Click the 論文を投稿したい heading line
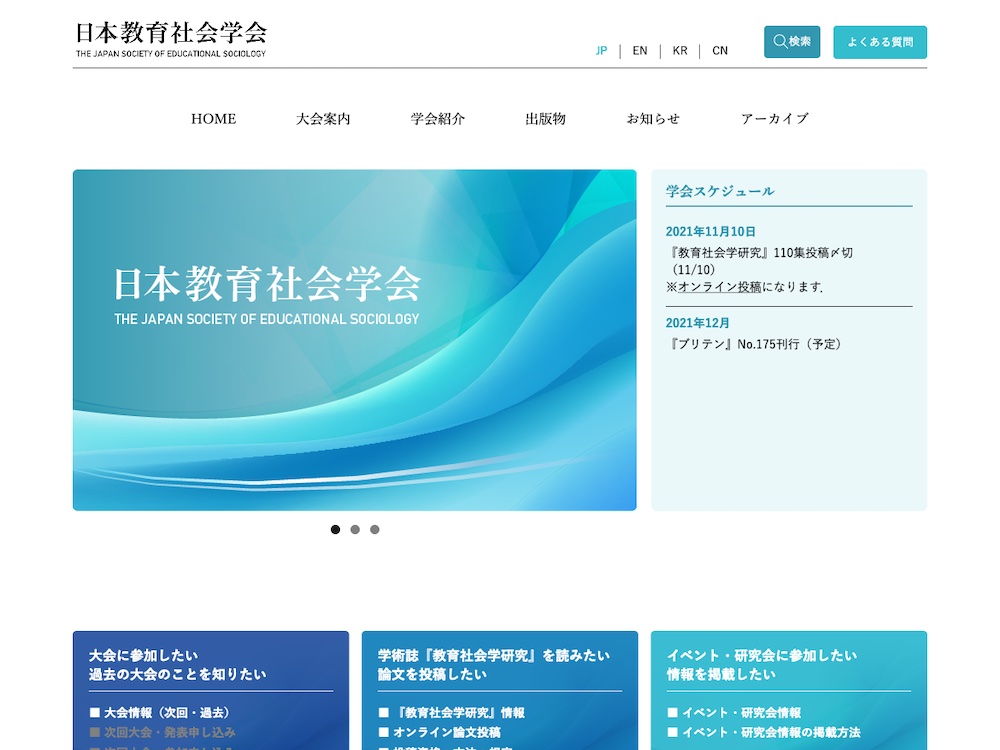The image size is (1000, 750). tap(432, 674)
